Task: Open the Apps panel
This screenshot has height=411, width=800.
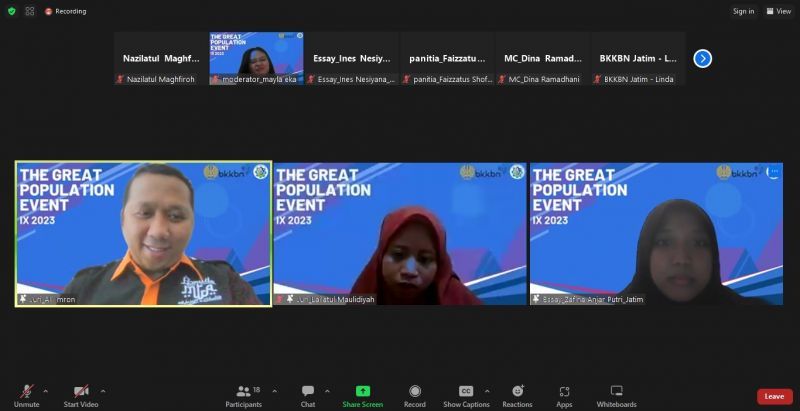Action: 564,395
